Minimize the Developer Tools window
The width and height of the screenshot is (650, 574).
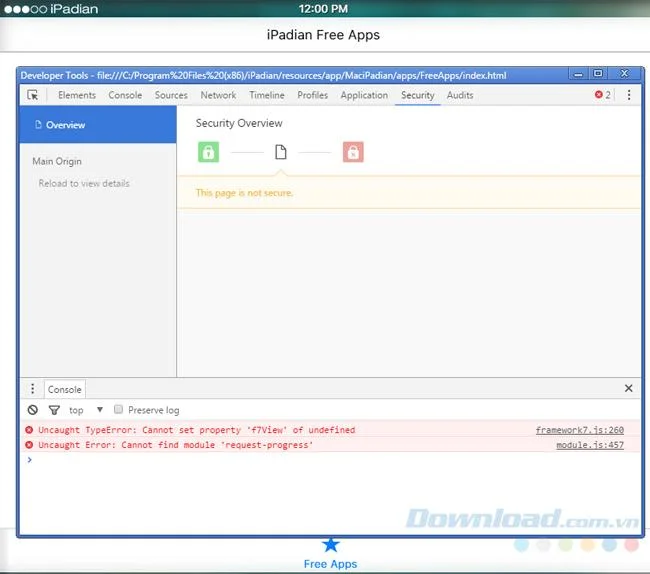(578, 75)
